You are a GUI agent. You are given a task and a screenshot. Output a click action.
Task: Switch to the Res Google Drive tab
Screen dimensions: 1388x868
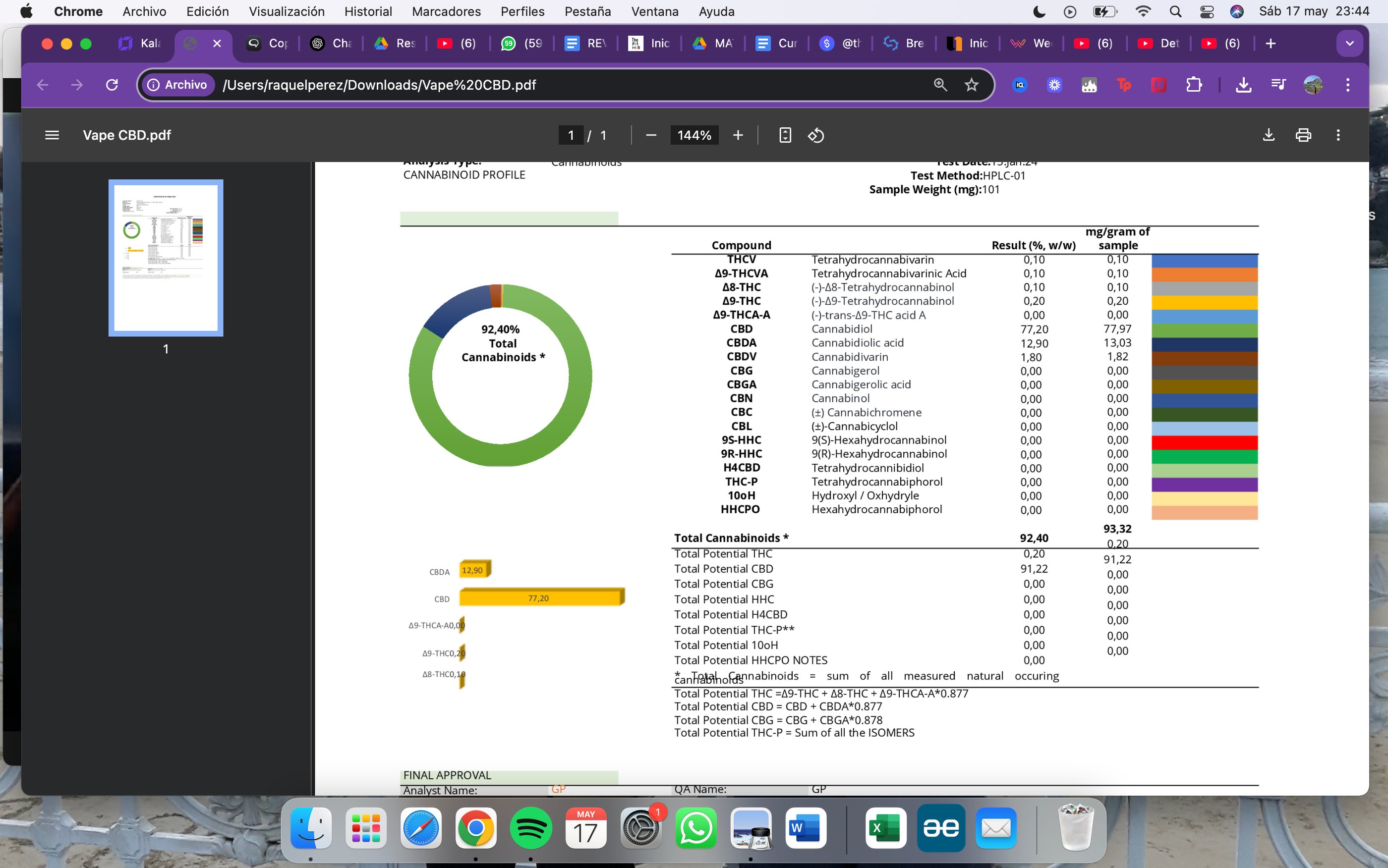396,44
